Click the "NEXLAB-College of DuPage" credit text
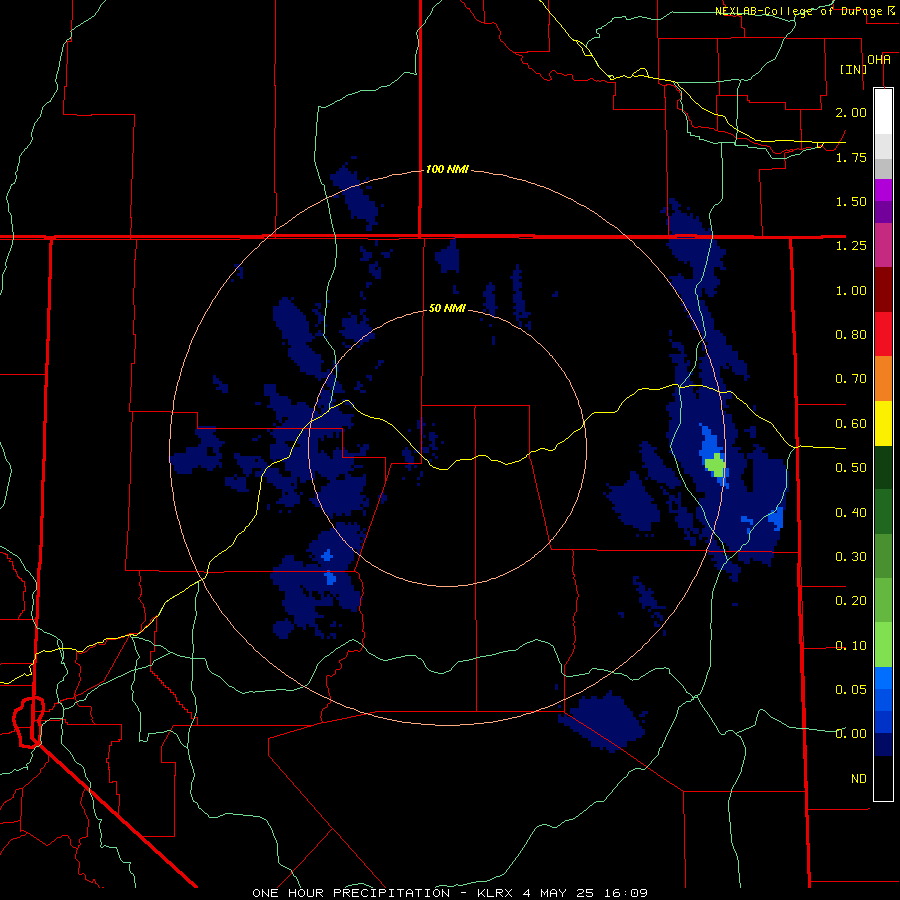This screenshot has height=900, width=900. (x=800, y=11)
